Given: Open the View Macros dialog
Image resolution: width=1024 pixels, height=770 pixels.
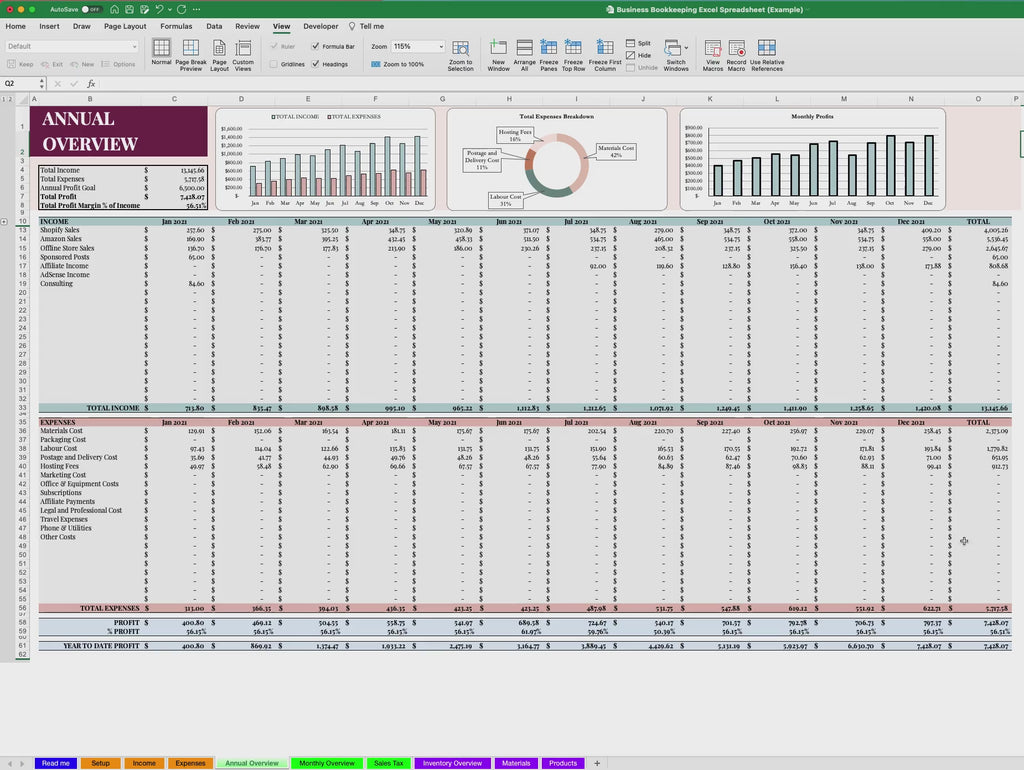Looking at the screenshot, I should coord(712,46).
